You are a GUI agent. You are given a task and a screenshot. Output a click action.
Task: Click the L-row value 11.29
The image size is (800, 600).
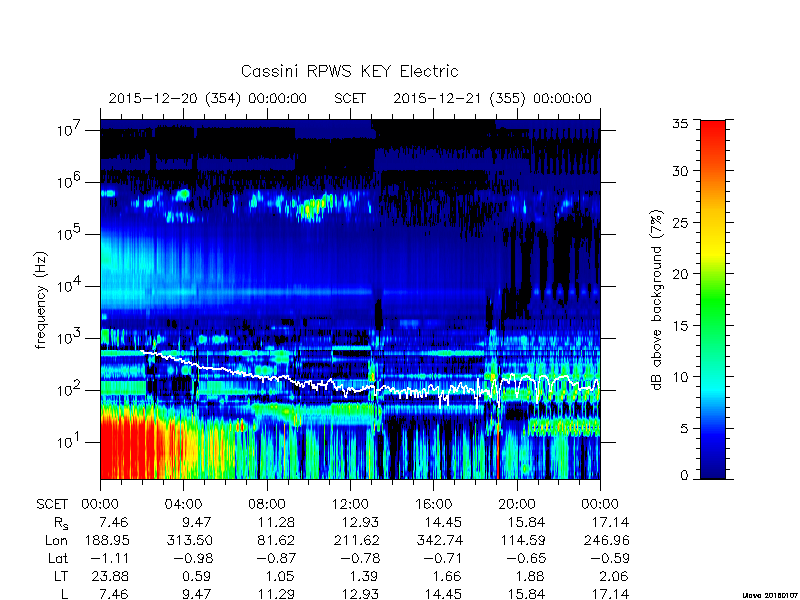tap(277, 594)
